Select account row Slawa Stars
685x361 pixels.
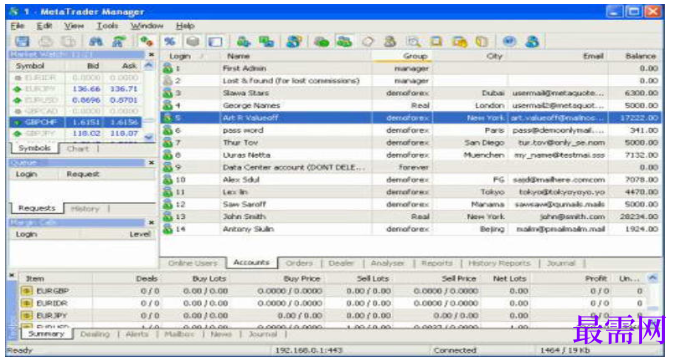411,93
